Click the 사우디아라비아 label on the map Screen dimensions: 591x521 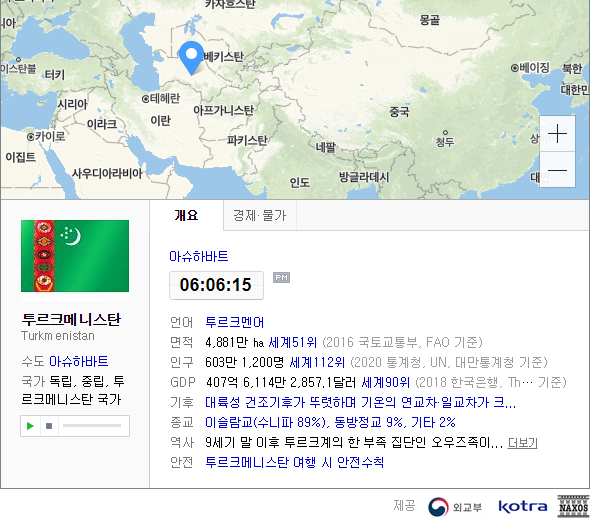pos(107,173)
